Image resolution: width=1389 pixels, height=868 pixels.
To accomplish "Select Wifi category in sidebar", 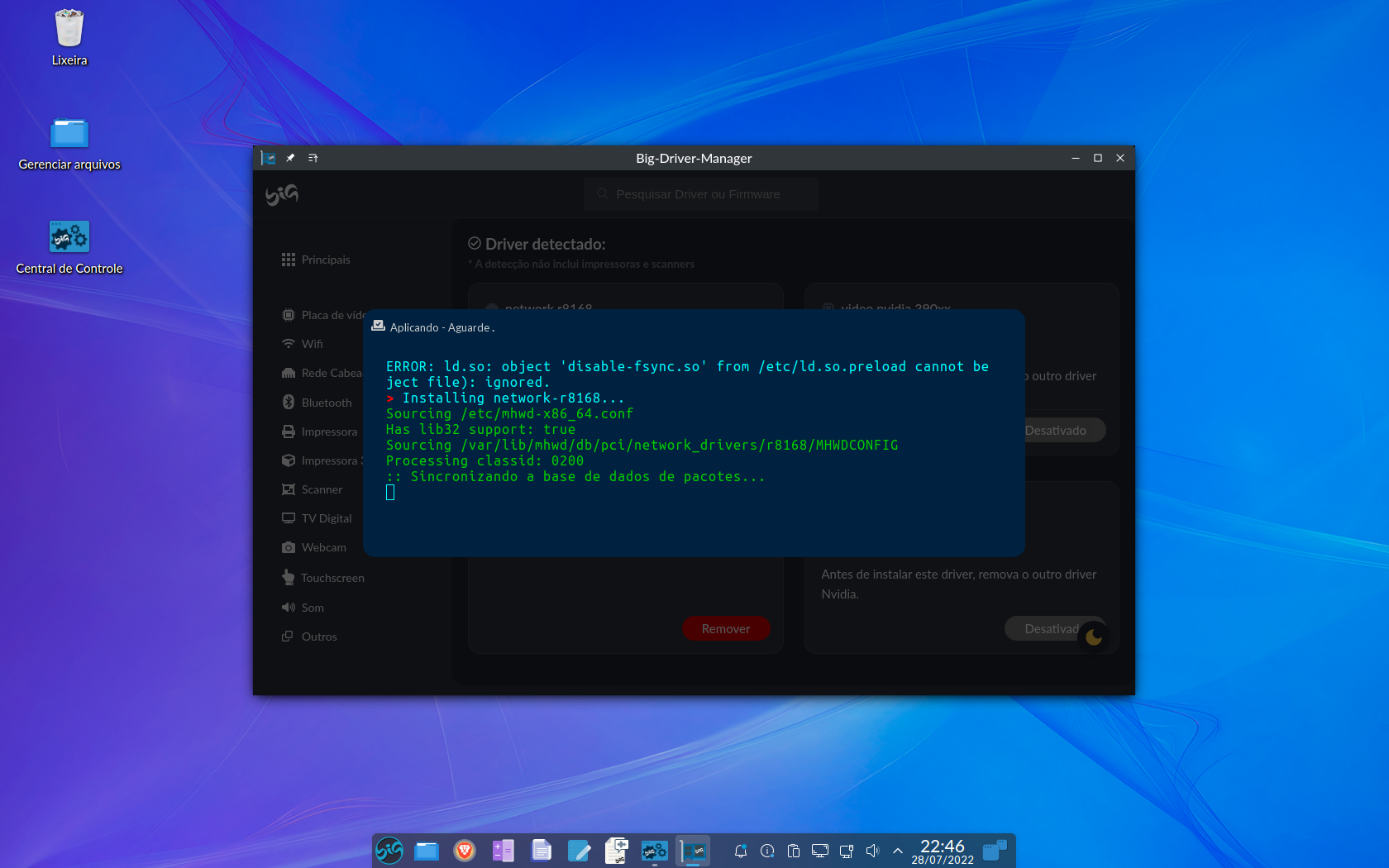I will pos(303,344).
